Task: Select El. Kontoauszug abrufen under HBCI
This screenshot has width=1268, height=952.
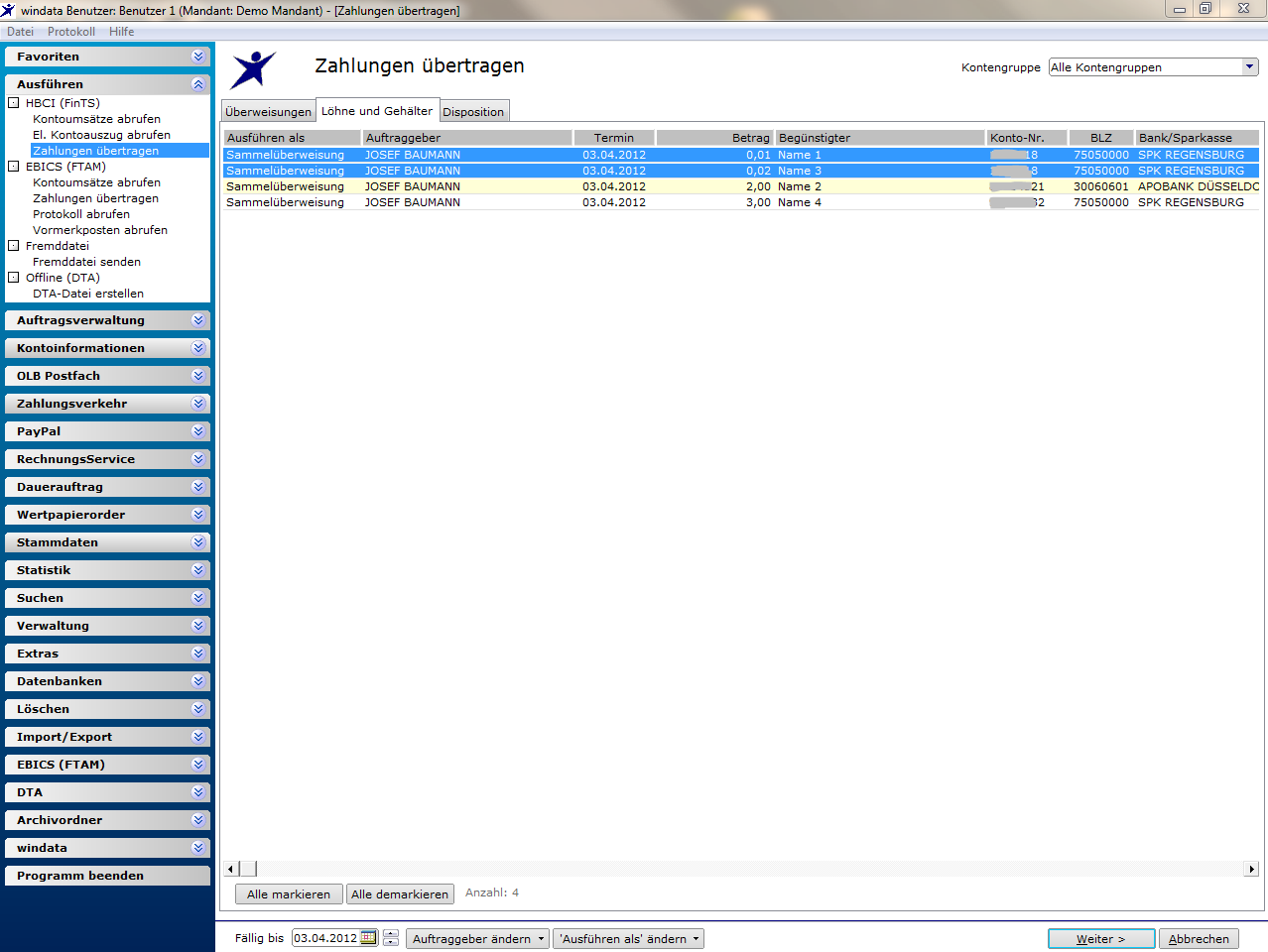Action: pos(101,135)
